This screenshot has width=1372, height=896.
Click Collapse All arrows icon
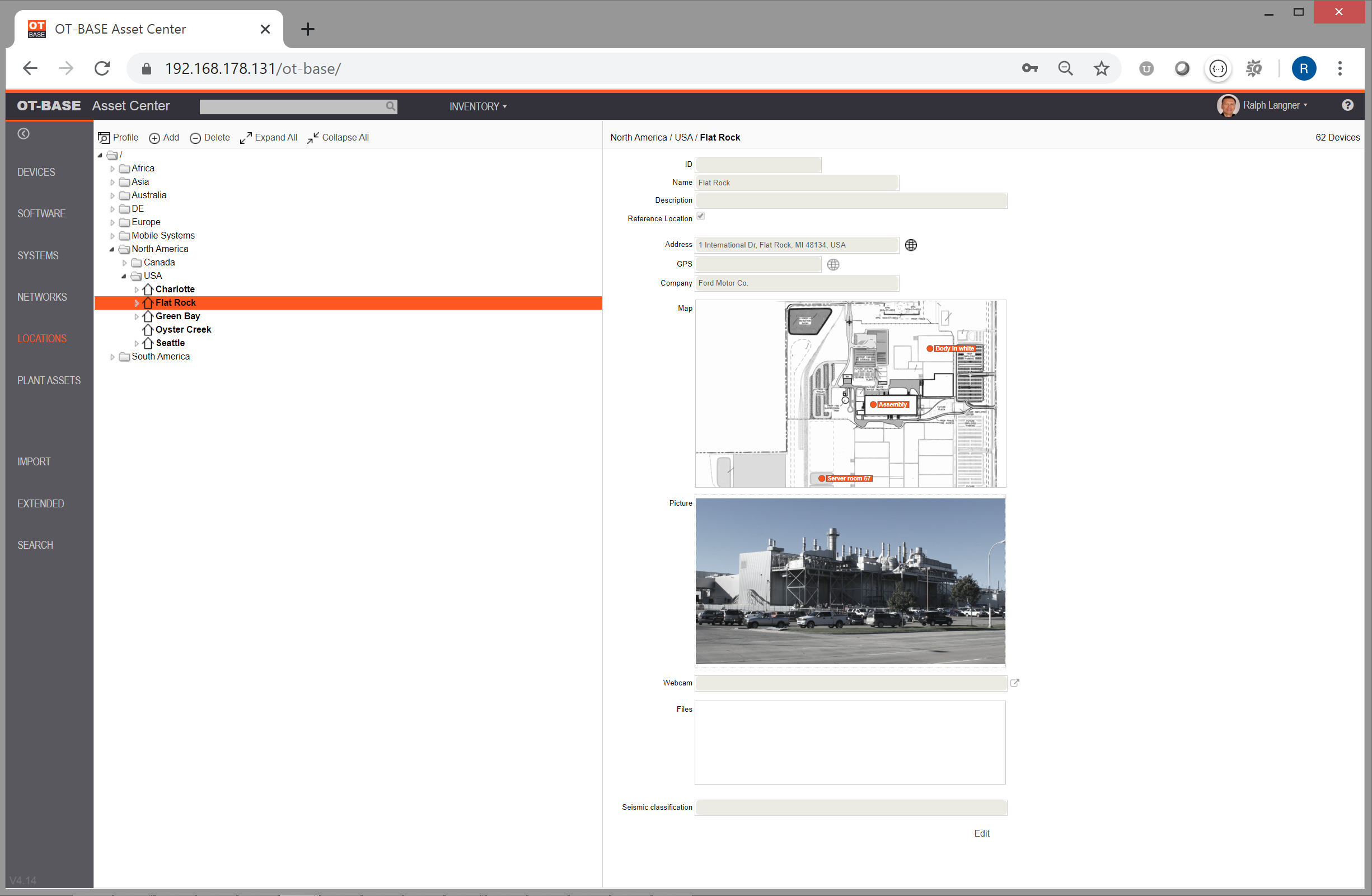(x=313, y=138)
